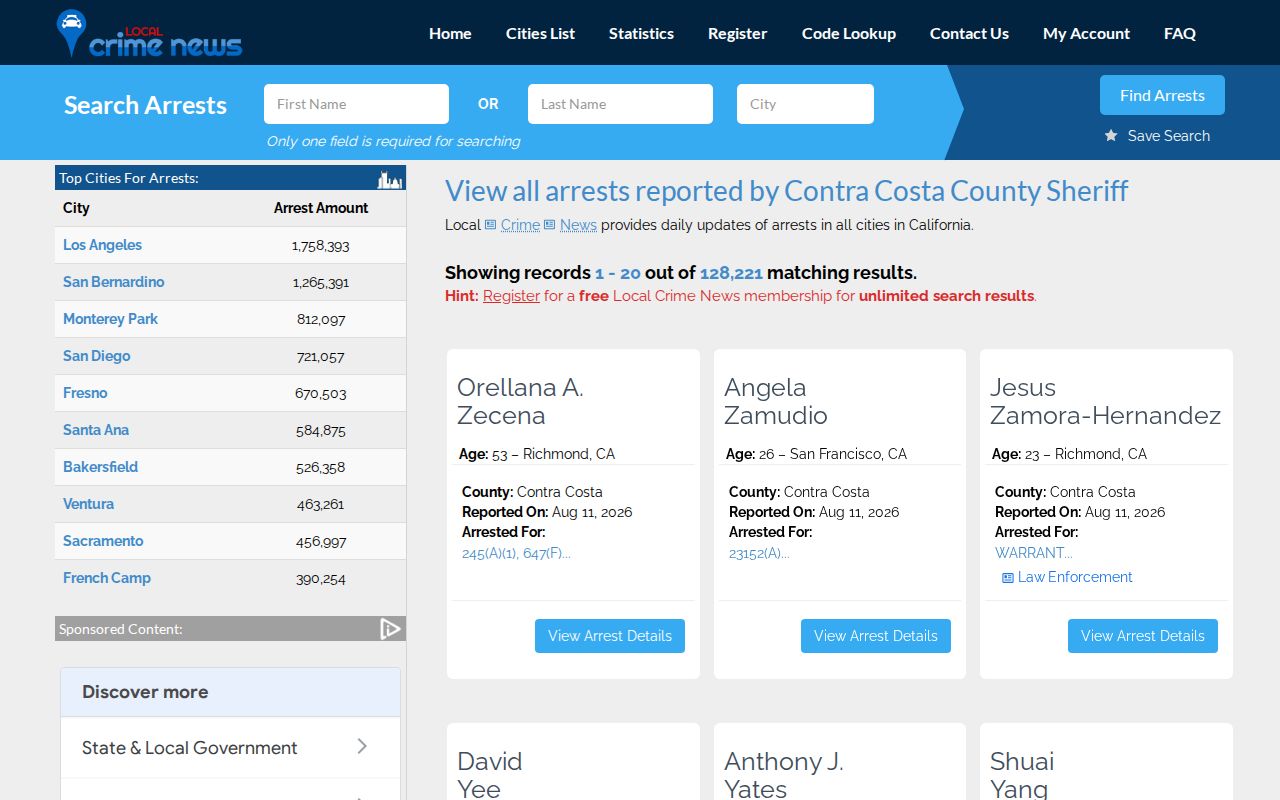The width and height of the screenshot is (1280, 800).
Task: Open San Bernardino city arrests
Action: (x=113, y=282)
